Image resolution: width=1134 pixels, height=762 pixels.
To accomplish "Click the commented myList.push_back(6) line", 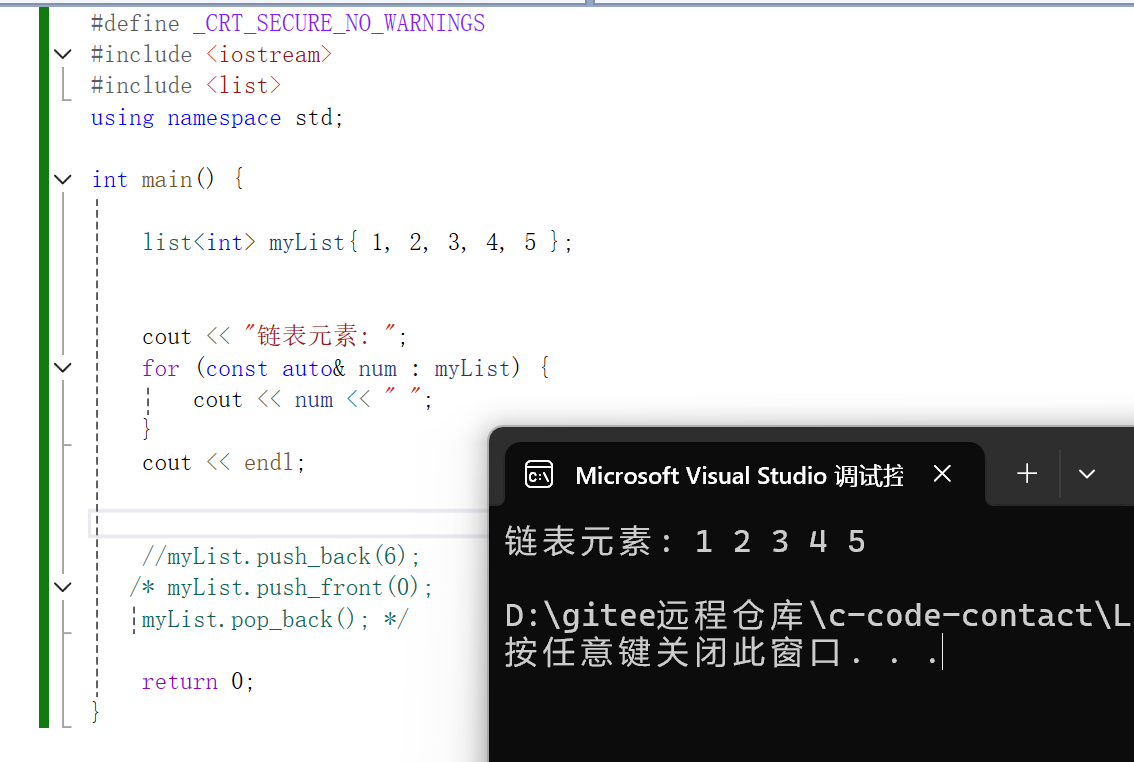I will (281, 557).
